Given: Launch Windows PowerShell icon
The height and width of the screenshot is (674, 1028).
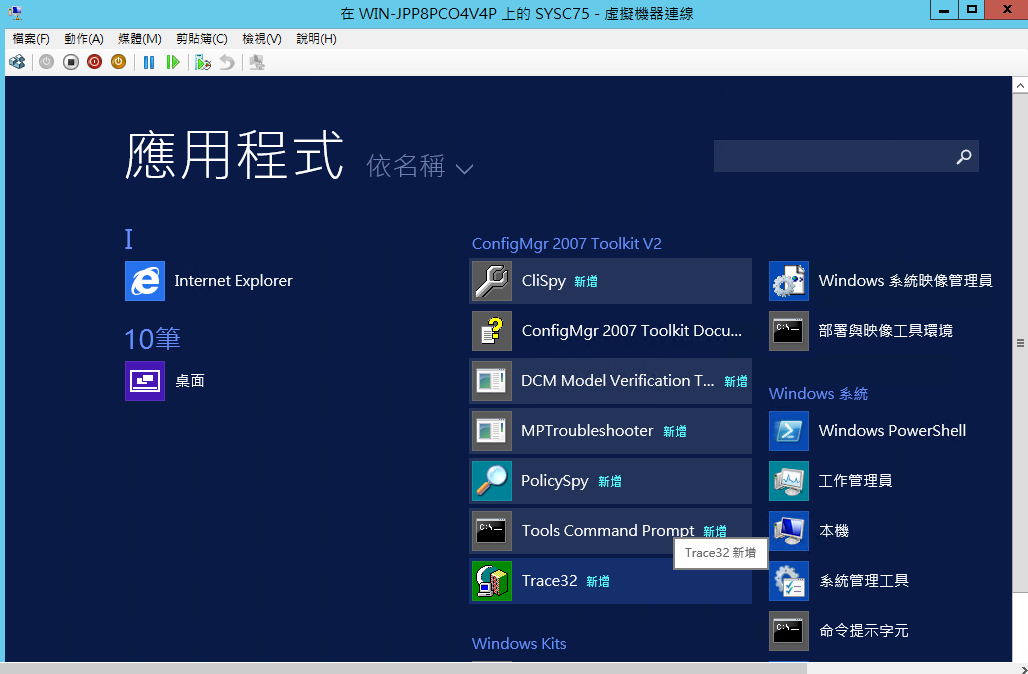Looking at the screenshot, I should (x=789, y=431).
